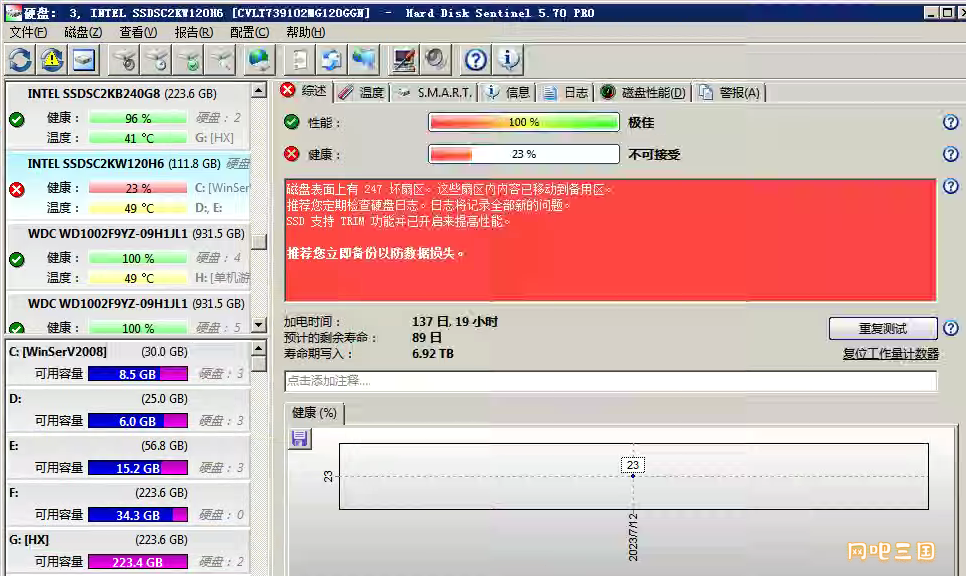Click the globe toolbar icon

259,60
